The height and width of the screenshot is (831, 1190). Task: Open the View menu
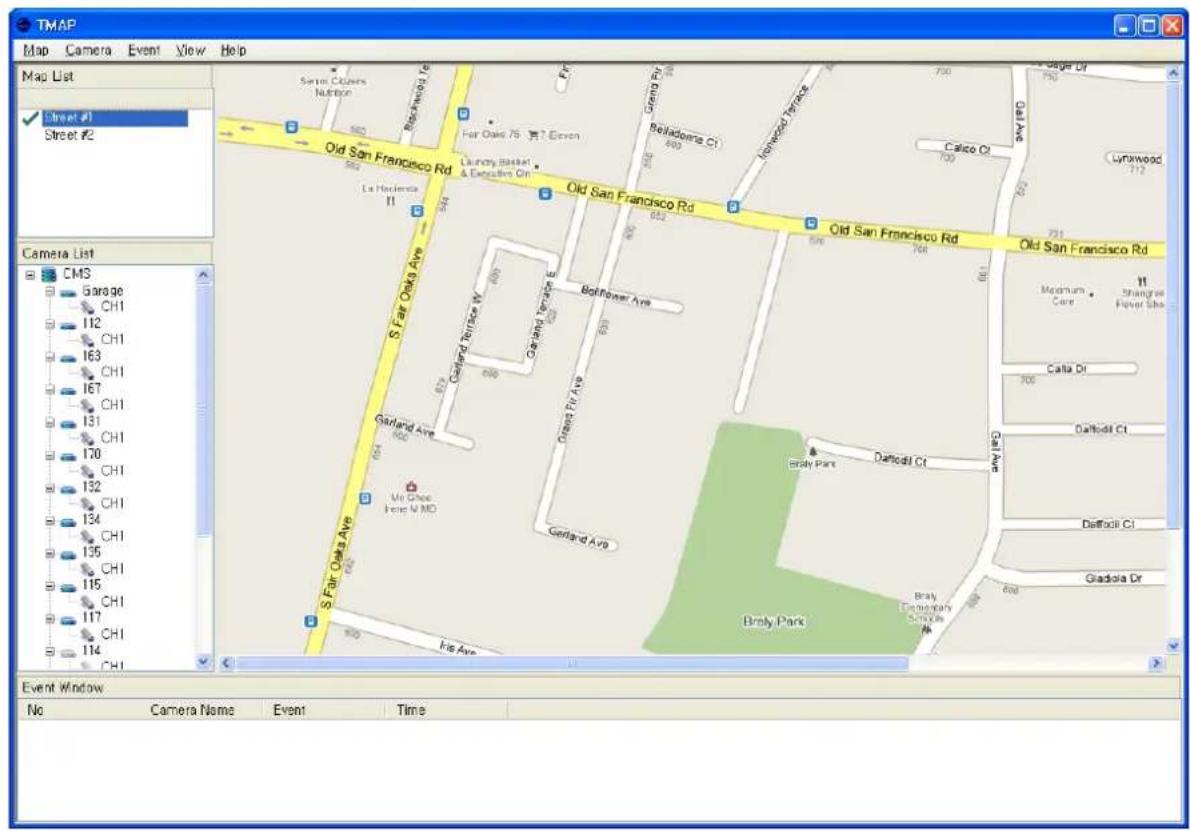pos(190,50)
